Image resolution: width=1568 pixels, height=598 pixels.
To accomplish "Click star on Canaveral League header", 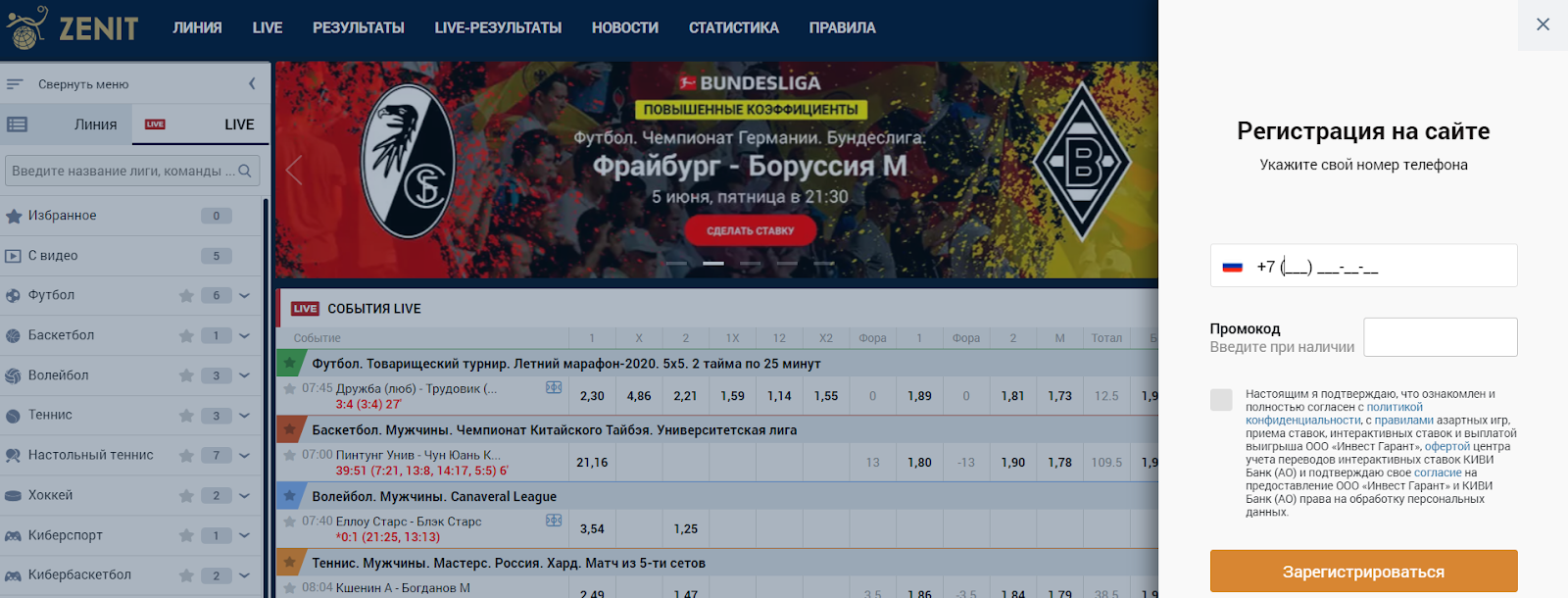I will tap(290, 496).
